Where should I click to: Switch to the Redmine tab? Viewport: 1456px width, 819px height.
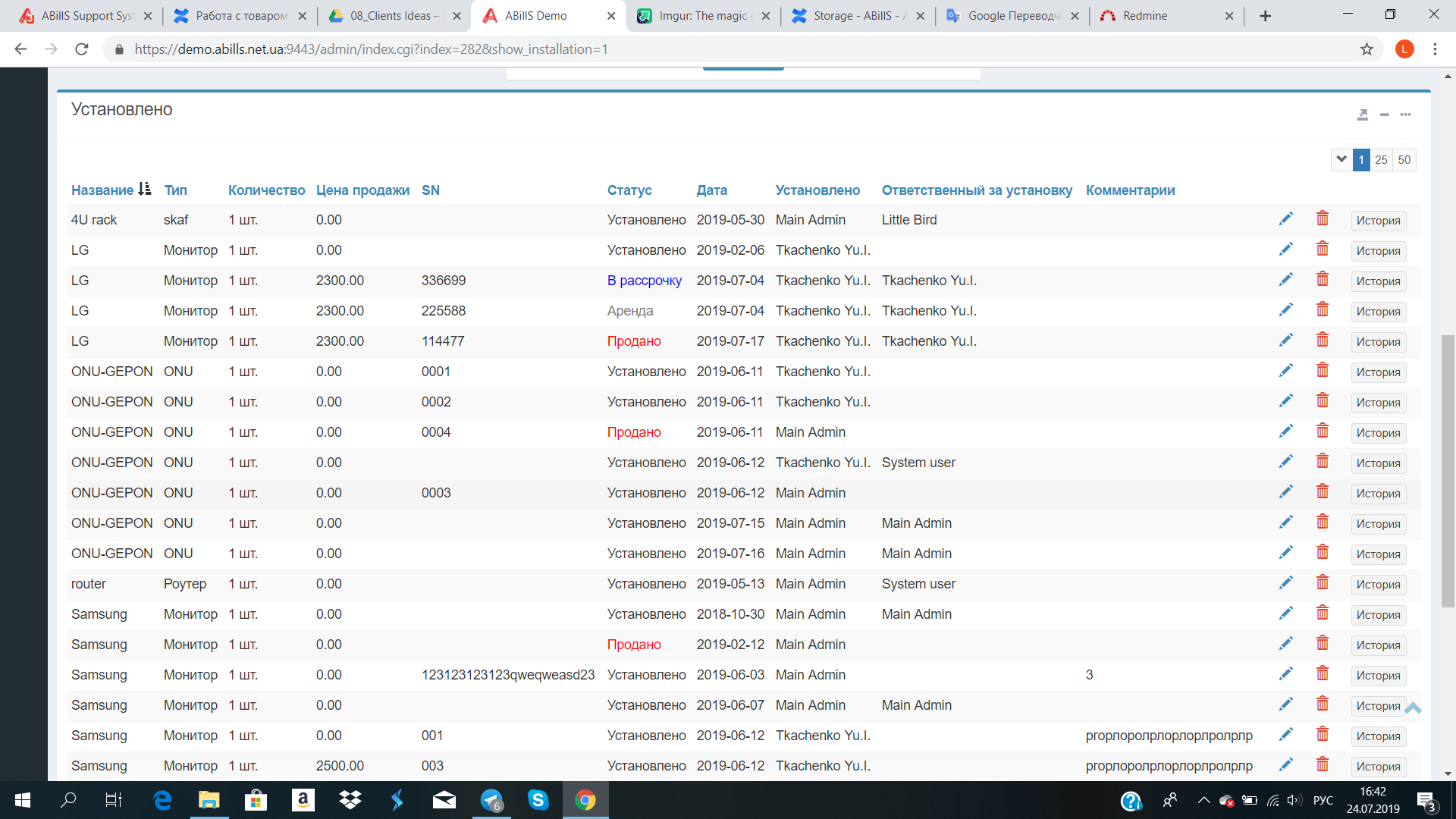1166,16
